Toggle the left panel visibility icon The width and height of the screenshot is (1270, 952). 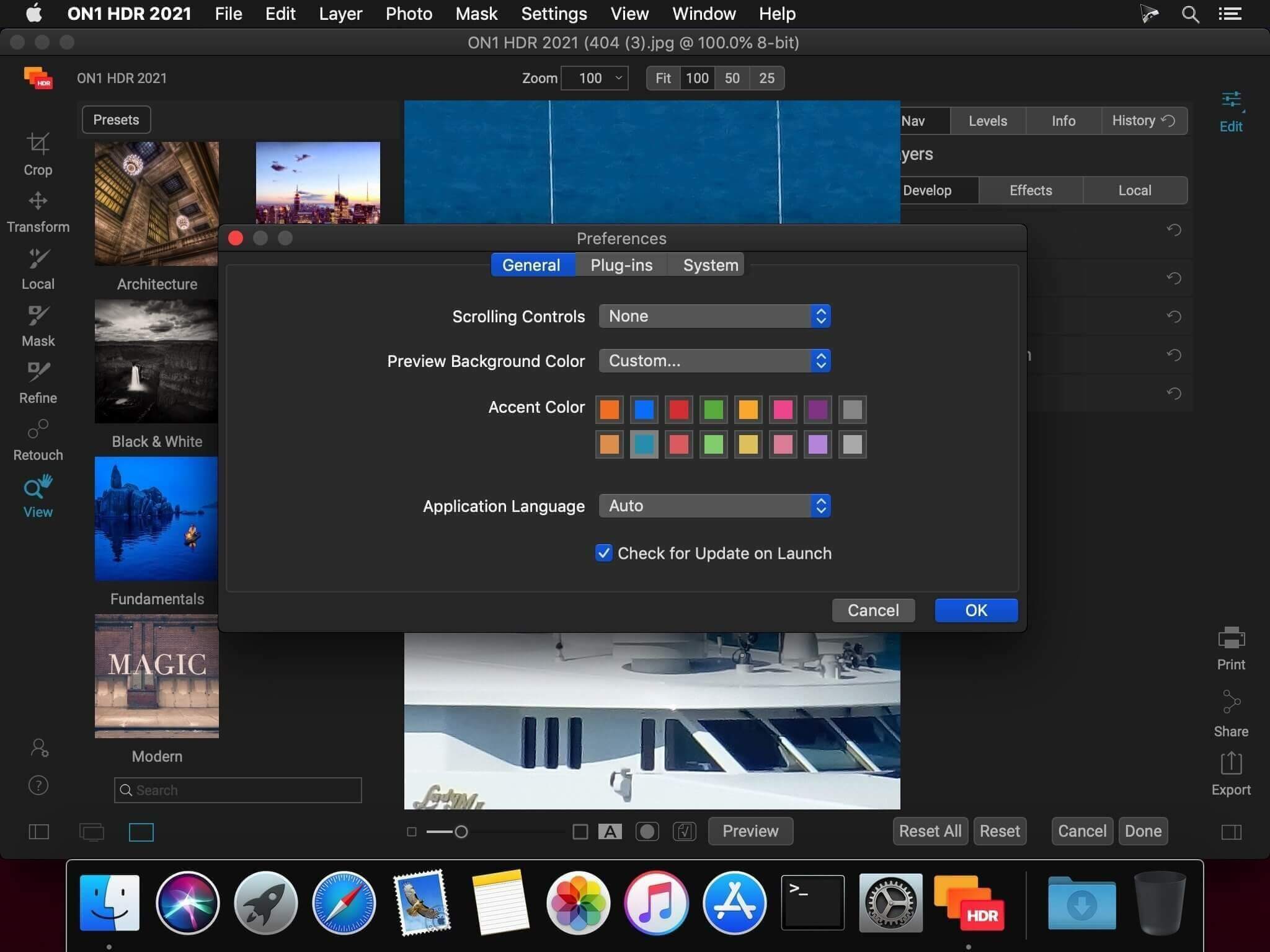click(x=38, y=832)
